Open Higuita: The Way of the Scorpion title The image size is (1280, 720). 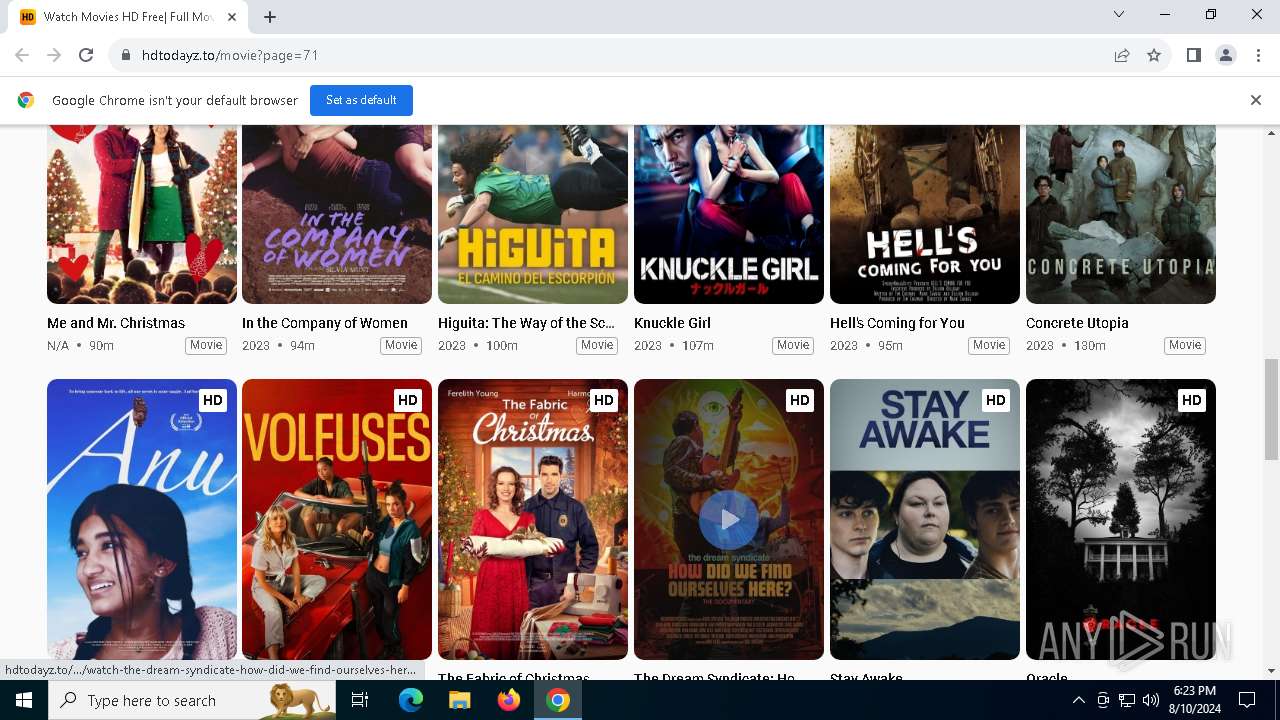point(526,323)
